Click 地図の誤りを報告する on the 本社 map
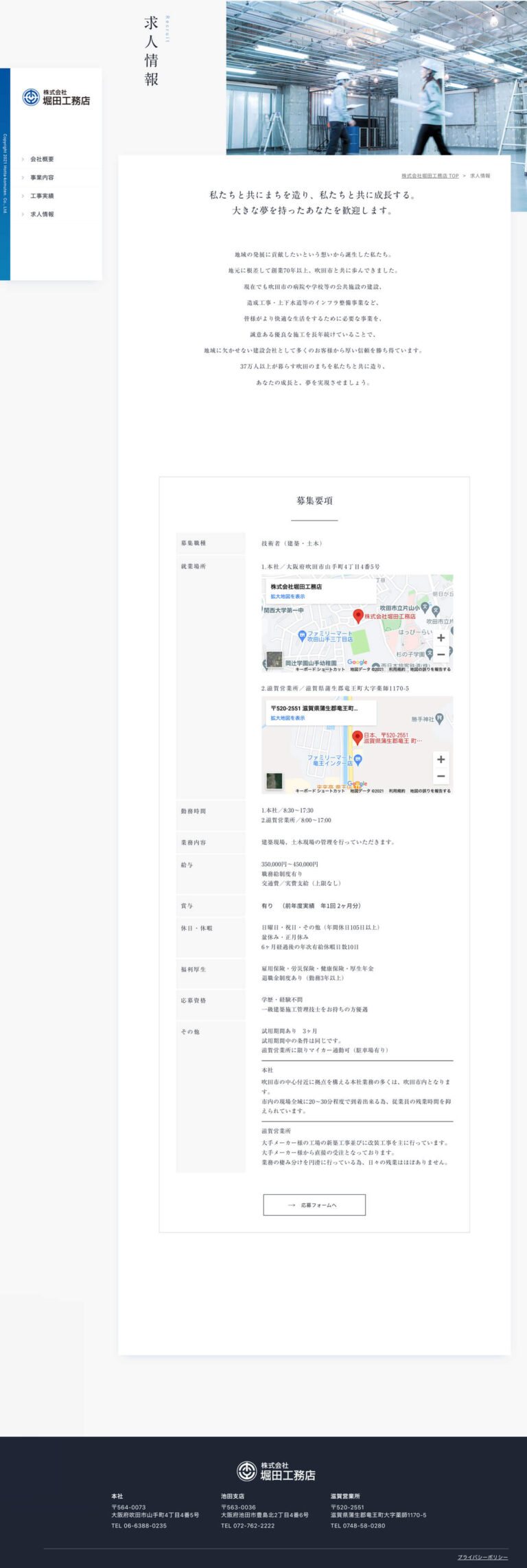Image resolution: width=527 pixels, height=1568 pixels. 430,669
